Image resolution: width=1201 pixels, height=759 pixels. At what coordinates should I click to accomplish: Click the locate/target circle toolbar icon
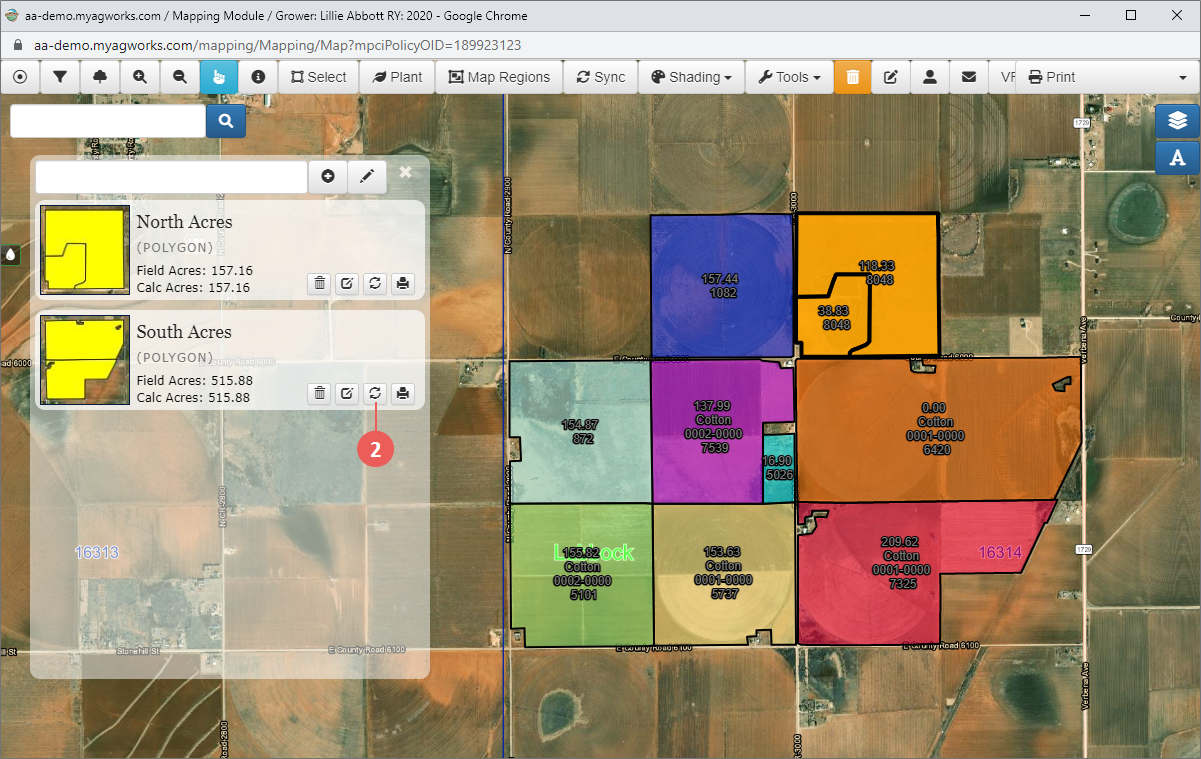coord(20,77)
